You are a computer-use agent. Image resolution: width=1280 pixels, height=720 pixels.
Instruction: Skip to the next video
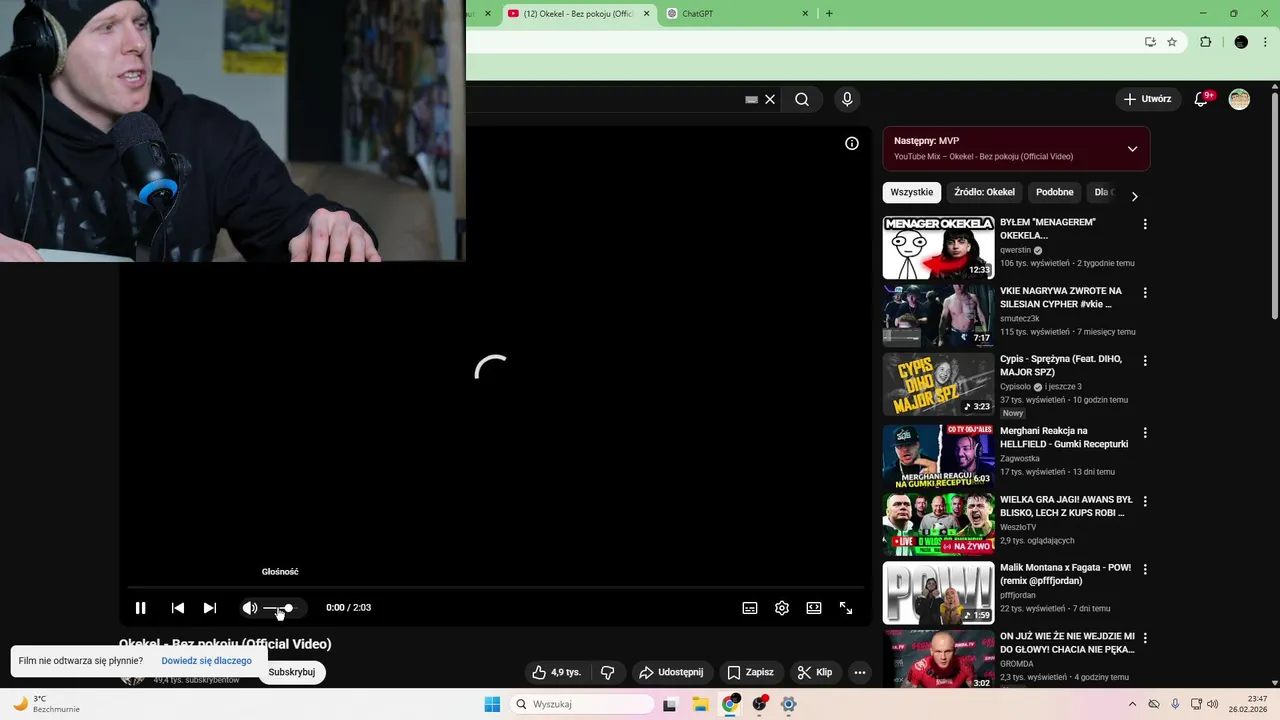(210, 608)
